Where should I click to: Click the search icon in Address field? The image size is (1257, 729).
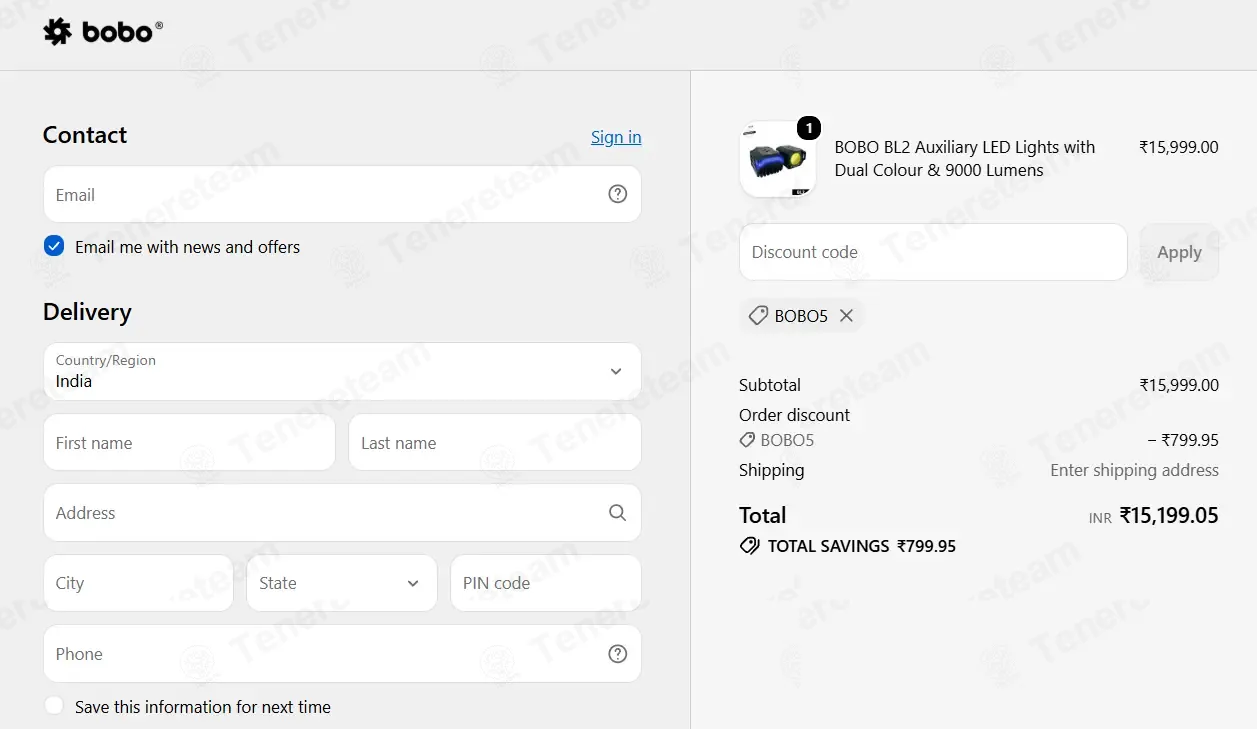(618, 513)
